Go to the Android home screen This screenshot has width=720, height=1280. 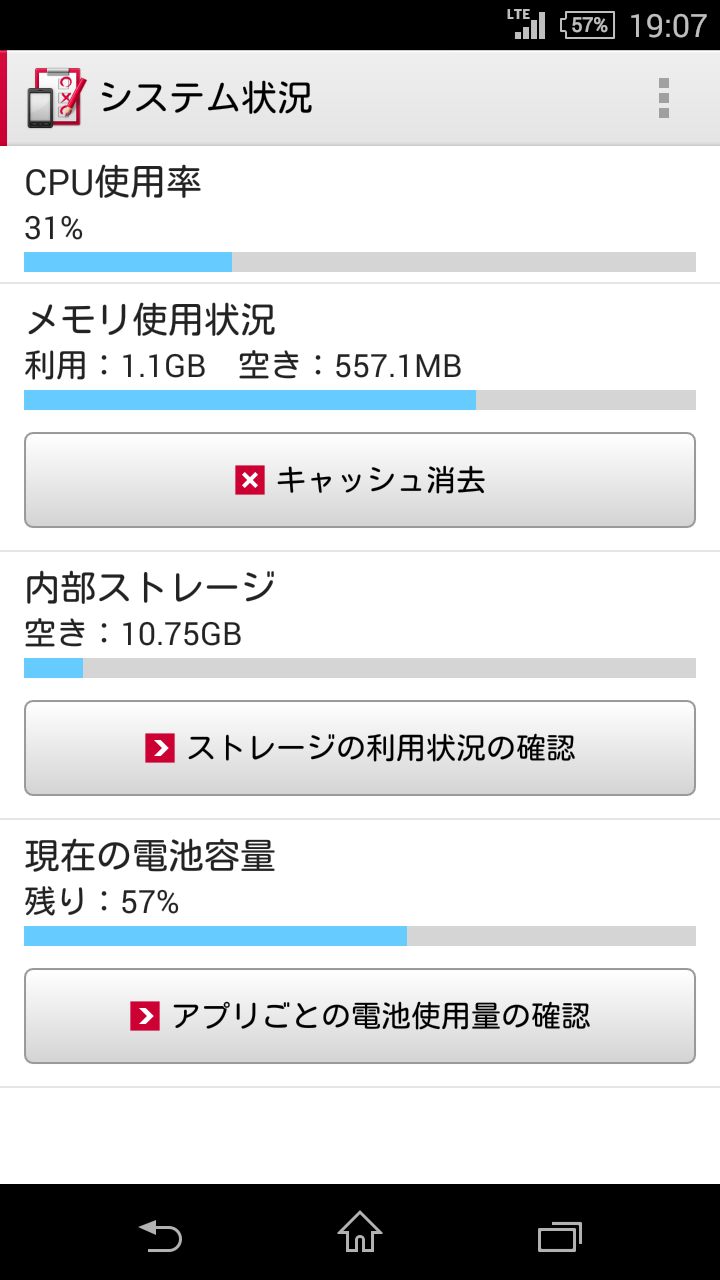point(360,1233)
